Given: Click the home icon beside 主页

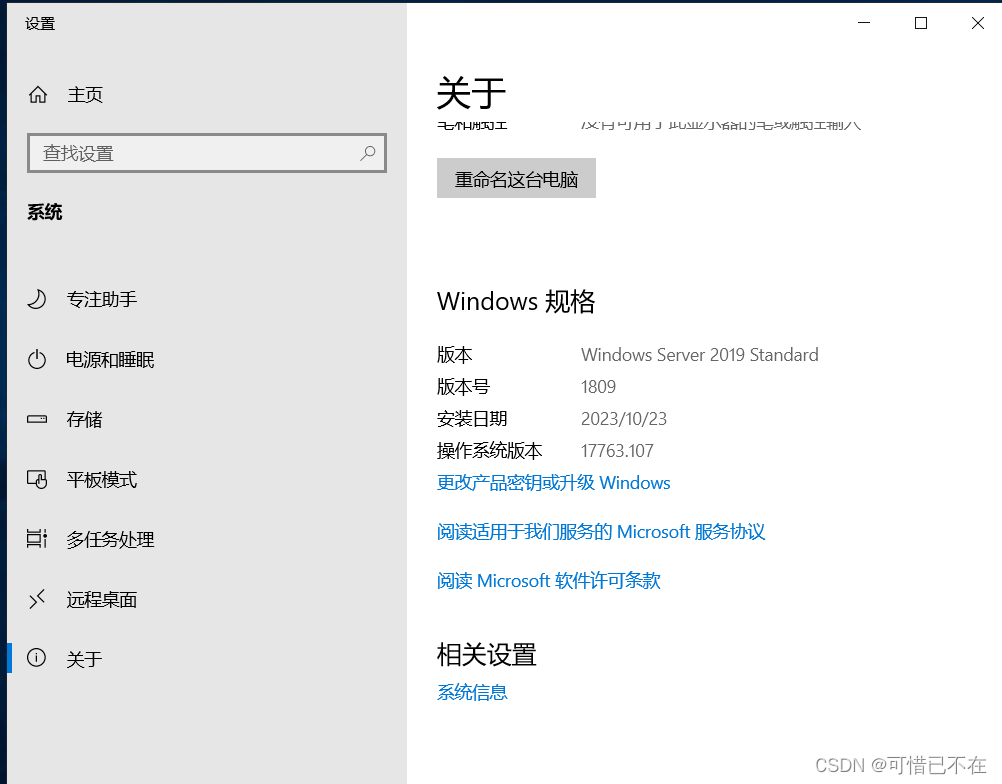Looking at the screenshot, I should (x=38, y=95).
